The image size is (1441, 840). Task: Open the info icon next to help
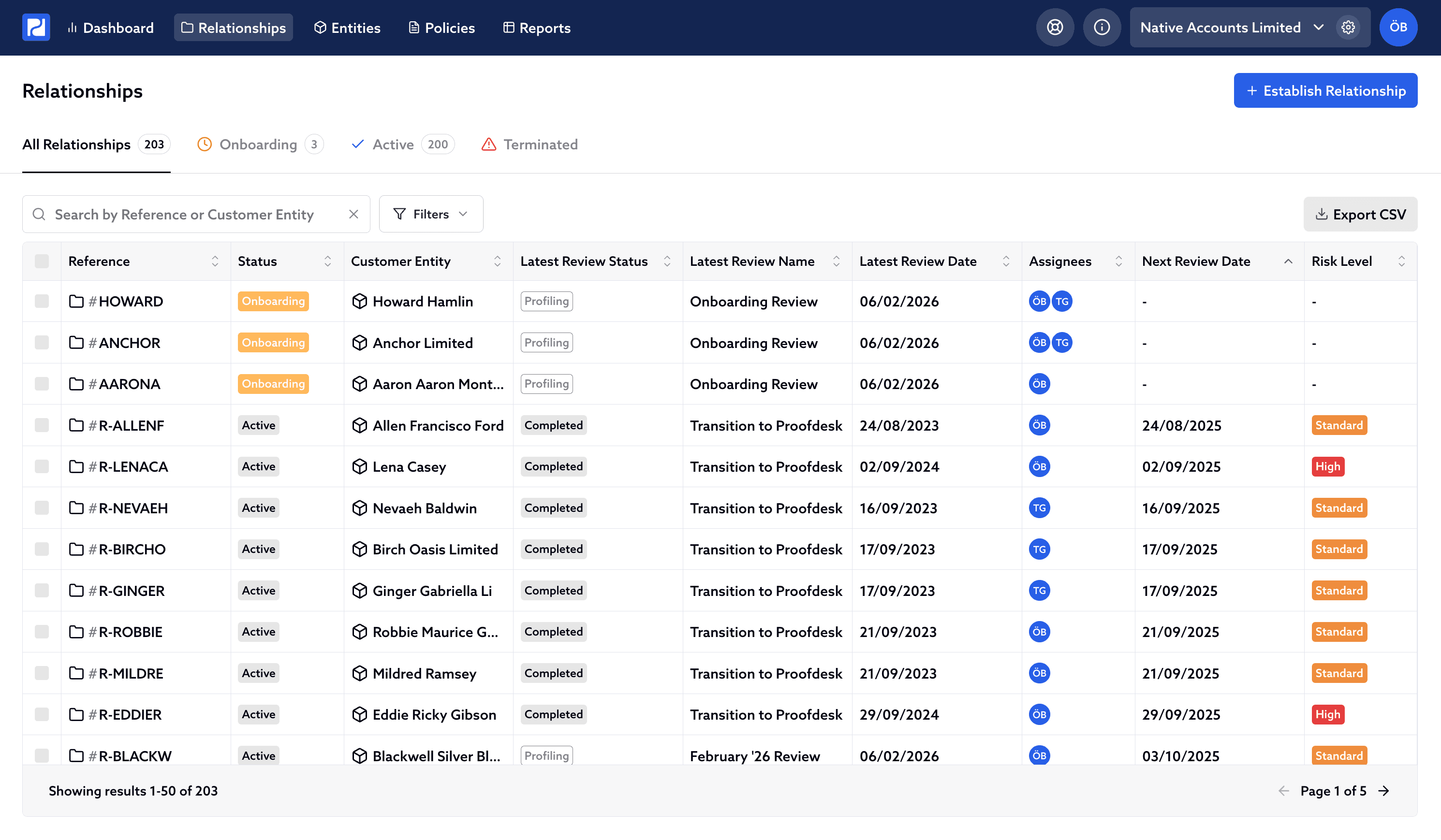[x=1102, y=27]
